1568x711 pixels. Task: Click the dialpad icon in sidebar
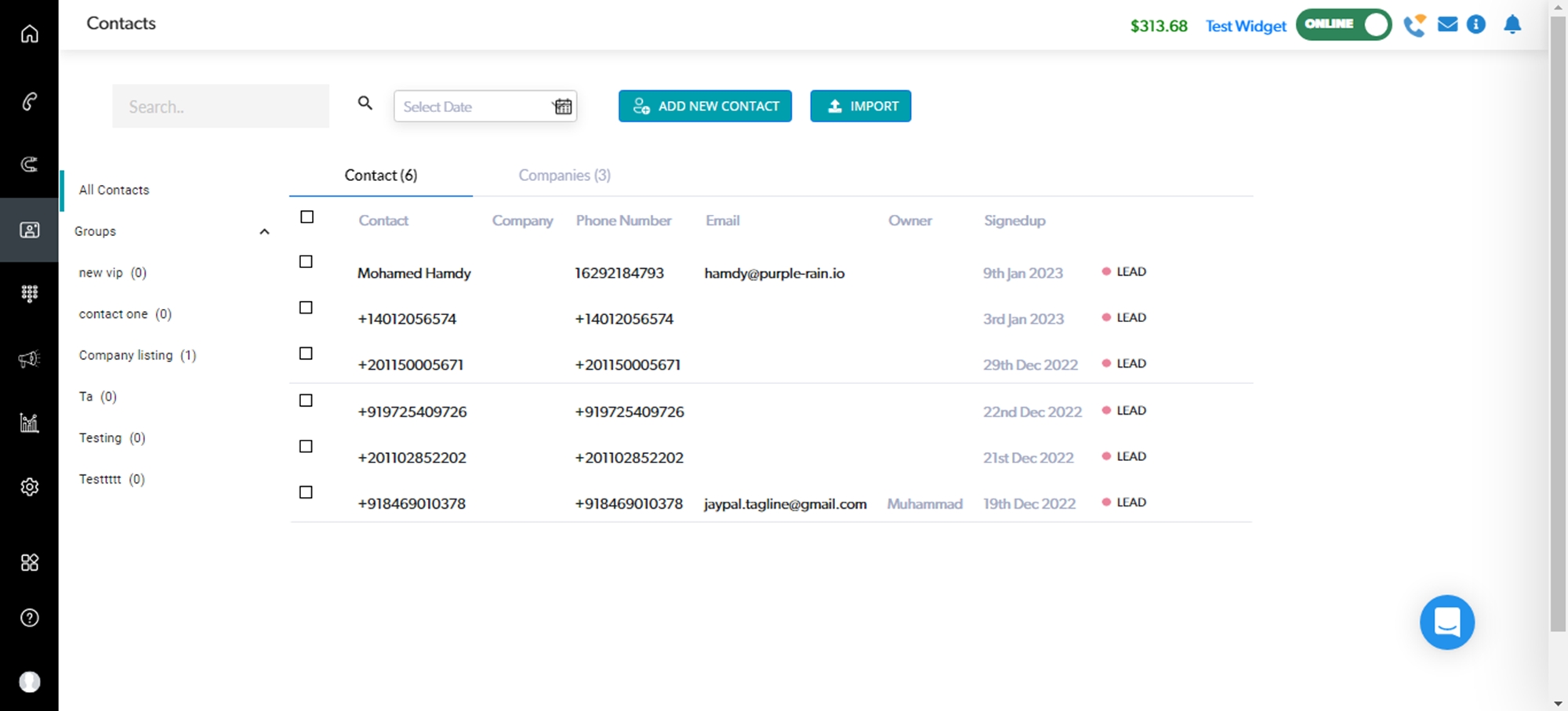pyautogui.click(x=29, y=293)
